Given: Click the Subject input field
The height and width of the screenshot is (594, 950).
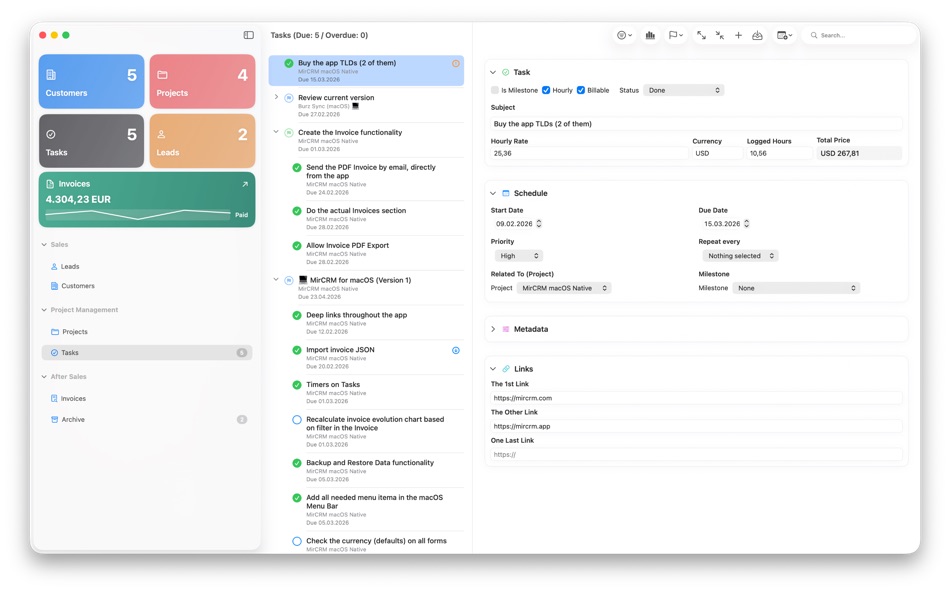Looking at the screenshot, I should coord(696,124).
